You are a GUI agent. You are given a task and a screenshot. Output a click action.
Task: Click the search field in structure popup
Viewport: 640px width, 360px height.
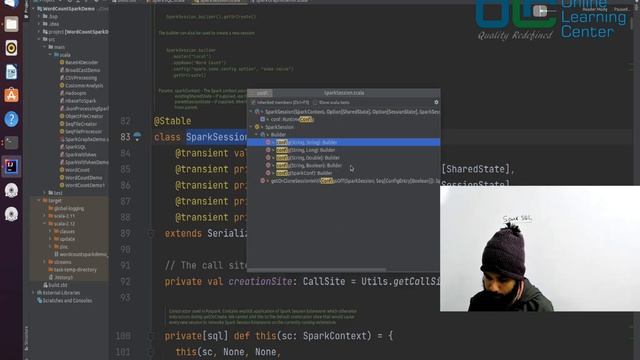(x=261, y=93)
